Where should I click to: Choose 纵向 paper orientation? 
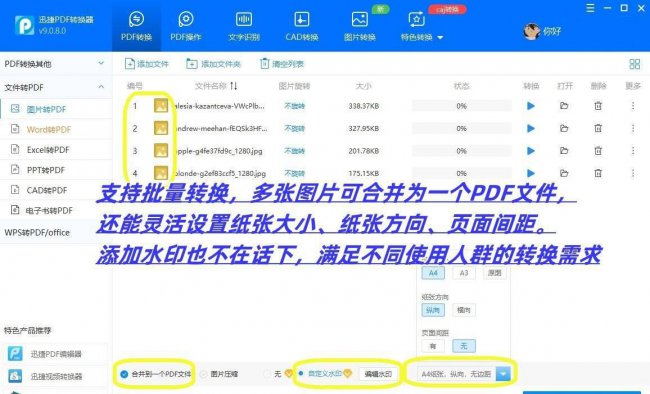pyautogui.click(x=433, y=310)
